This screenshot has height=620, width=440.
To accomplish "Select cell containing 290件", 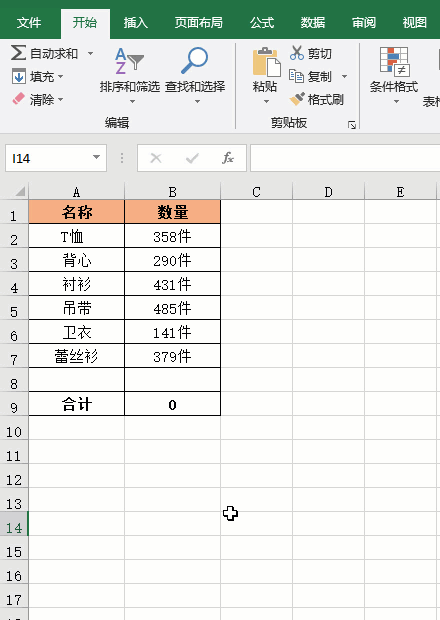I will [x=172, y=260].
